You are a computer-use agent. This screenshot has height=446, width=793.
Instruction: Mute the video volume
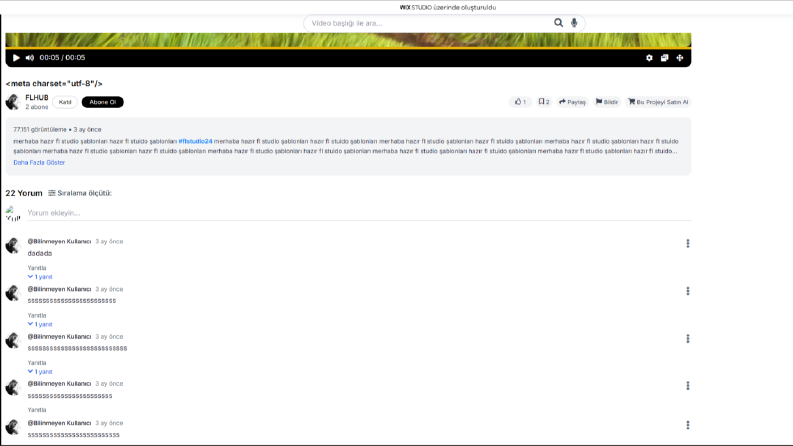click(30, 58)
